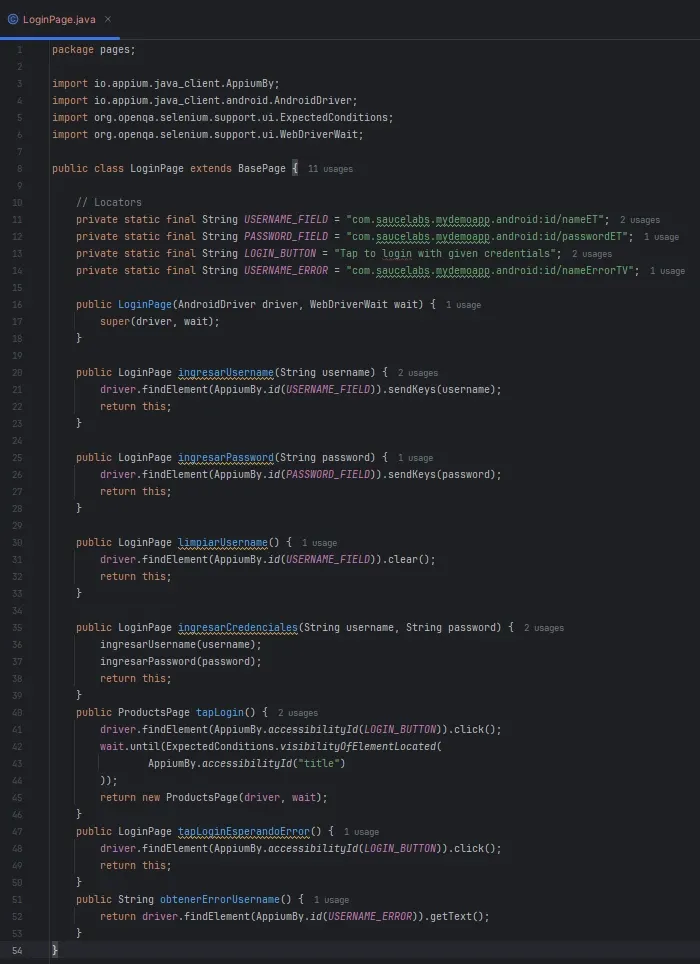The image size is (700, 964).
Task: Click the limpiarUsername method name
Action: click(x=222, y=542)
